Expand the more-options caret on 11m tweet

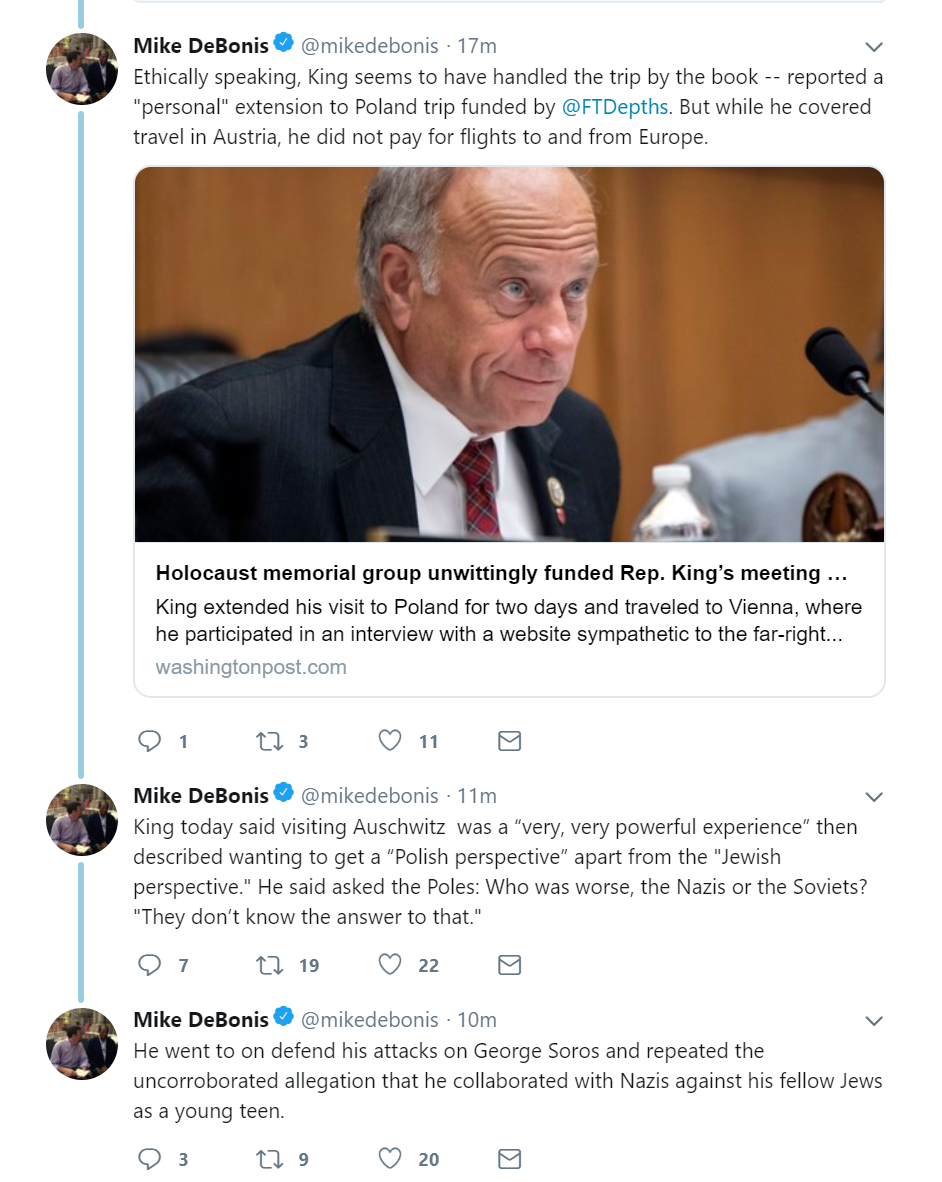coord(873,797)
